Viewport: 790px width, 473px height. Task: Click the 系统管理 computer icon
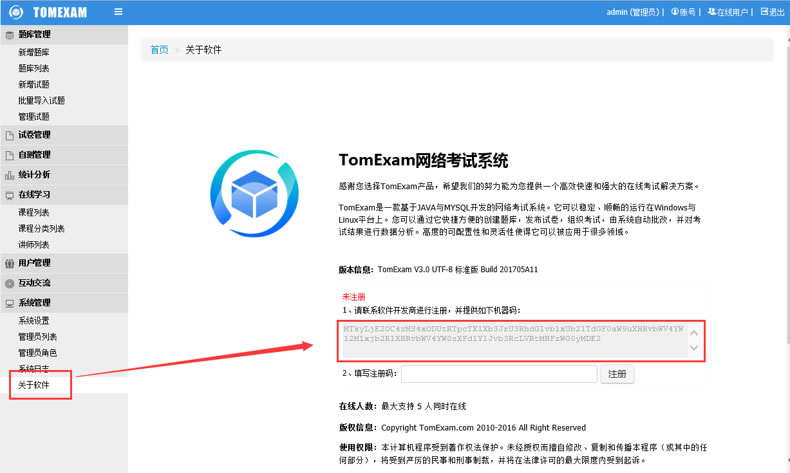pos(10,304)
